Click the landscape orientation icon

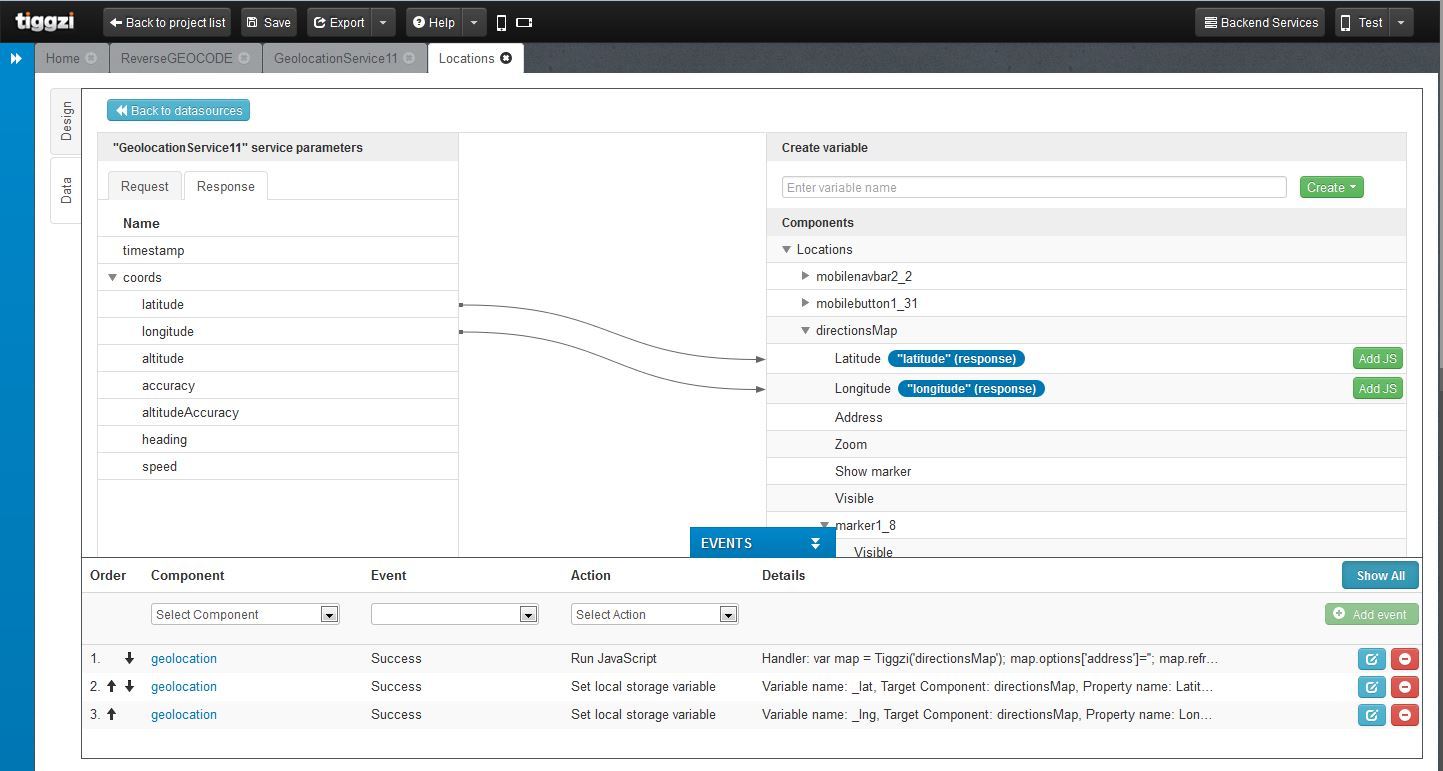pyautogui.click(x=524, y=23)
